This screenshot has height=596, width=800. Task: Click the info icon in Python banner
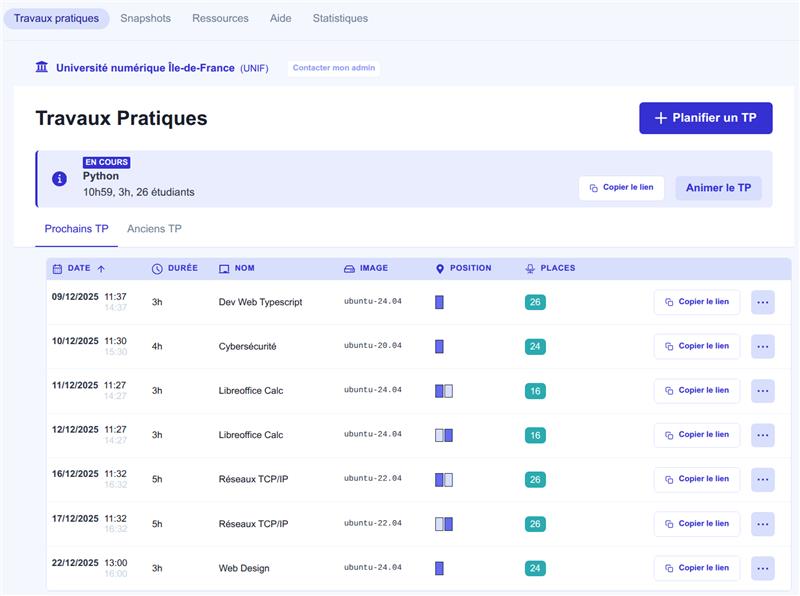(59, 179)
